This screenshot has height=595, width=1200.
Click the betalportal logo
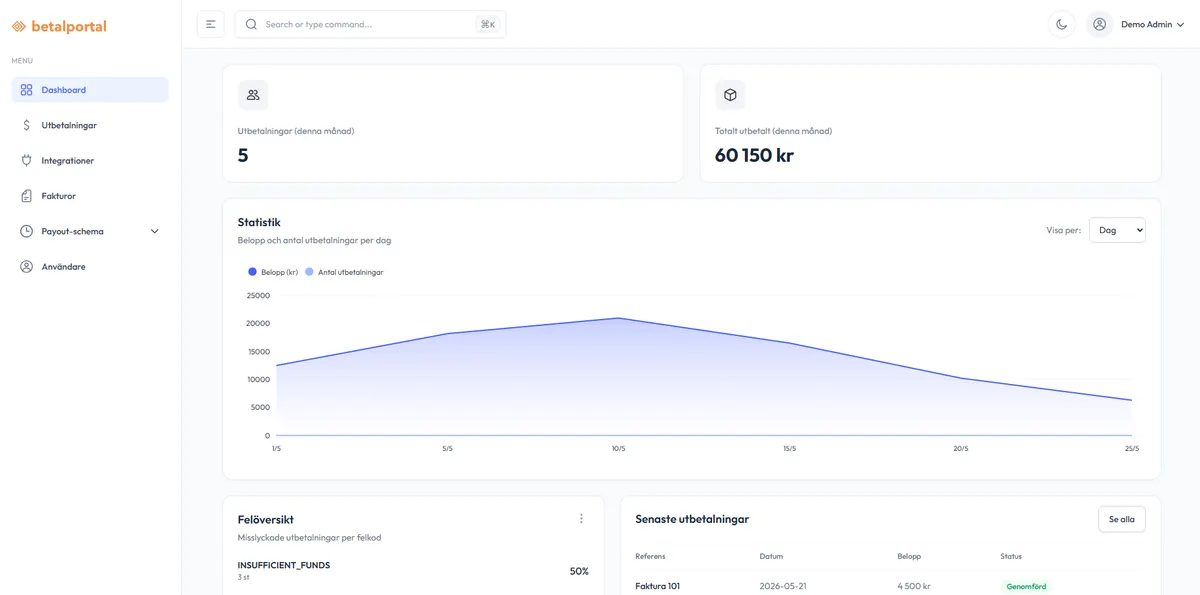coord(59,26)
